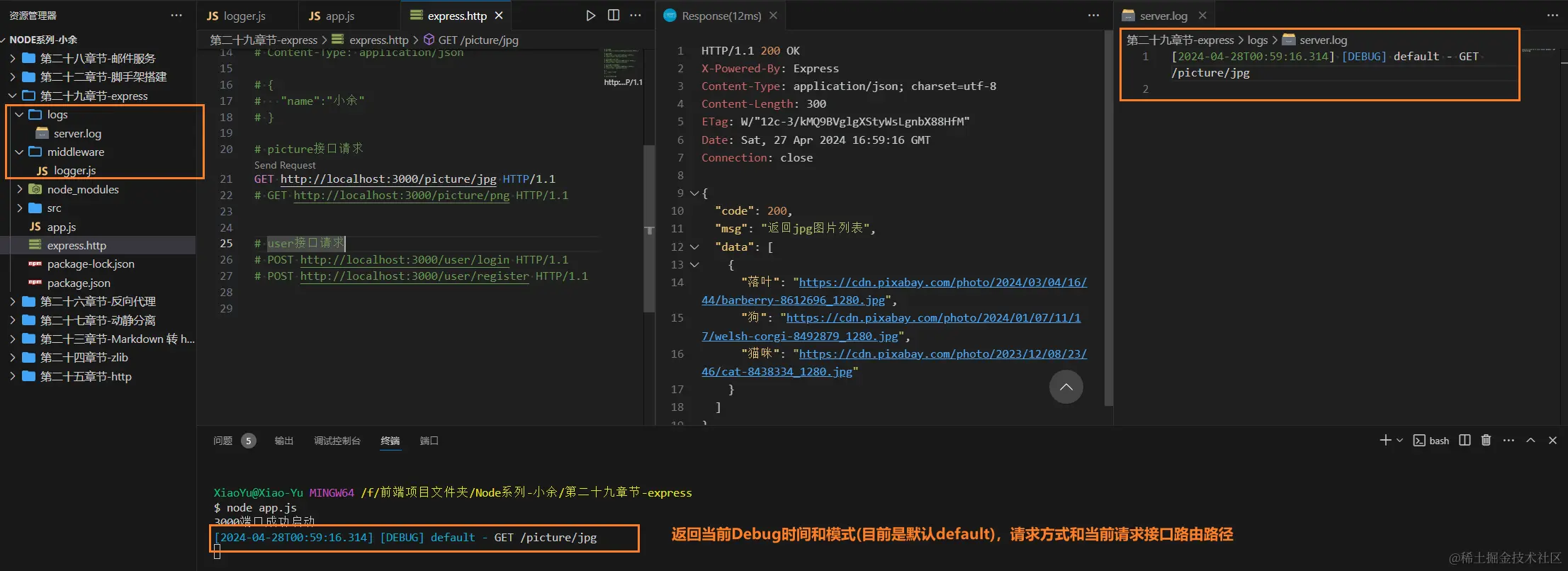This screenshot has width=1568, height=571.
Task: Open more actions menu of express.http editor group
Action: (x=636, y=16)
